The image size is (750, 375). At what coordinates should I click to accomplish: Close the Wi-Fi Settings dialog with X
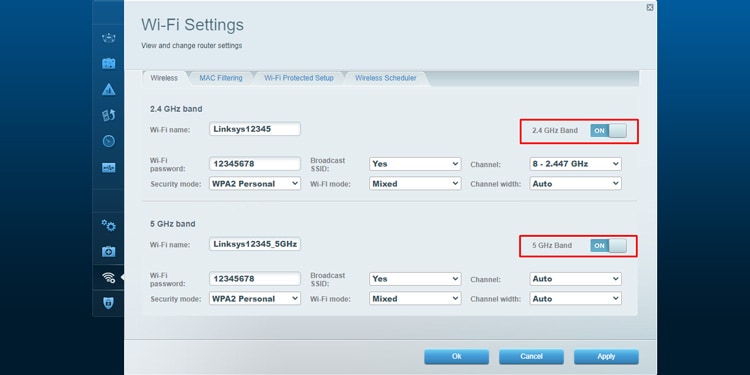(x=650, y=7)
